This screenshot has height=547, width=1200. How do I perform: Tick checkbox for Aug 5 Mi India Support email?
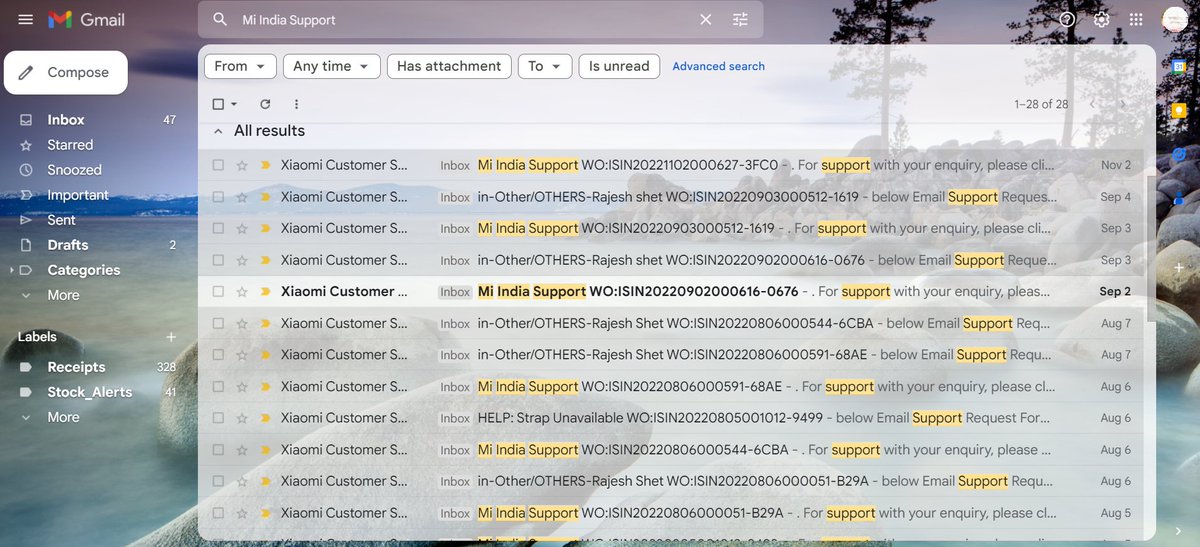click(x=218, y=513)
